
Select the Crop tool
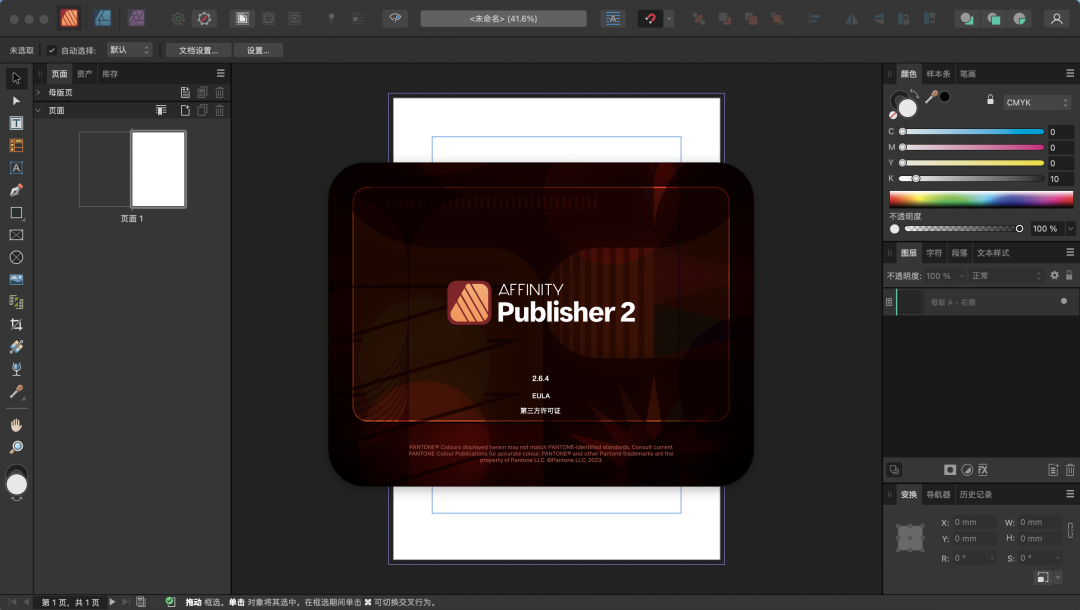point(16,324)
